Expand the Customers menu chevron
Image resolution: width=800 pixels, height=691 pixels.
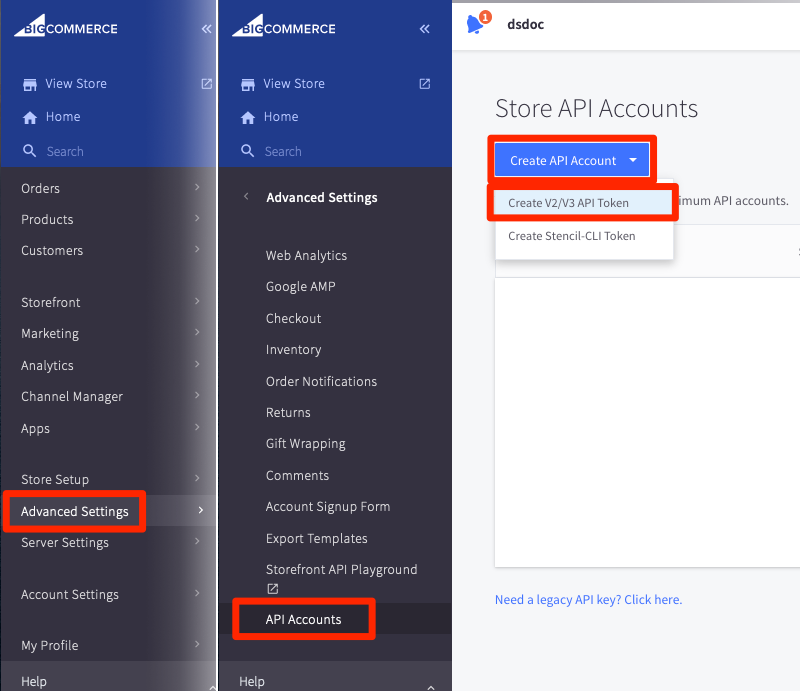pos(197,250)
